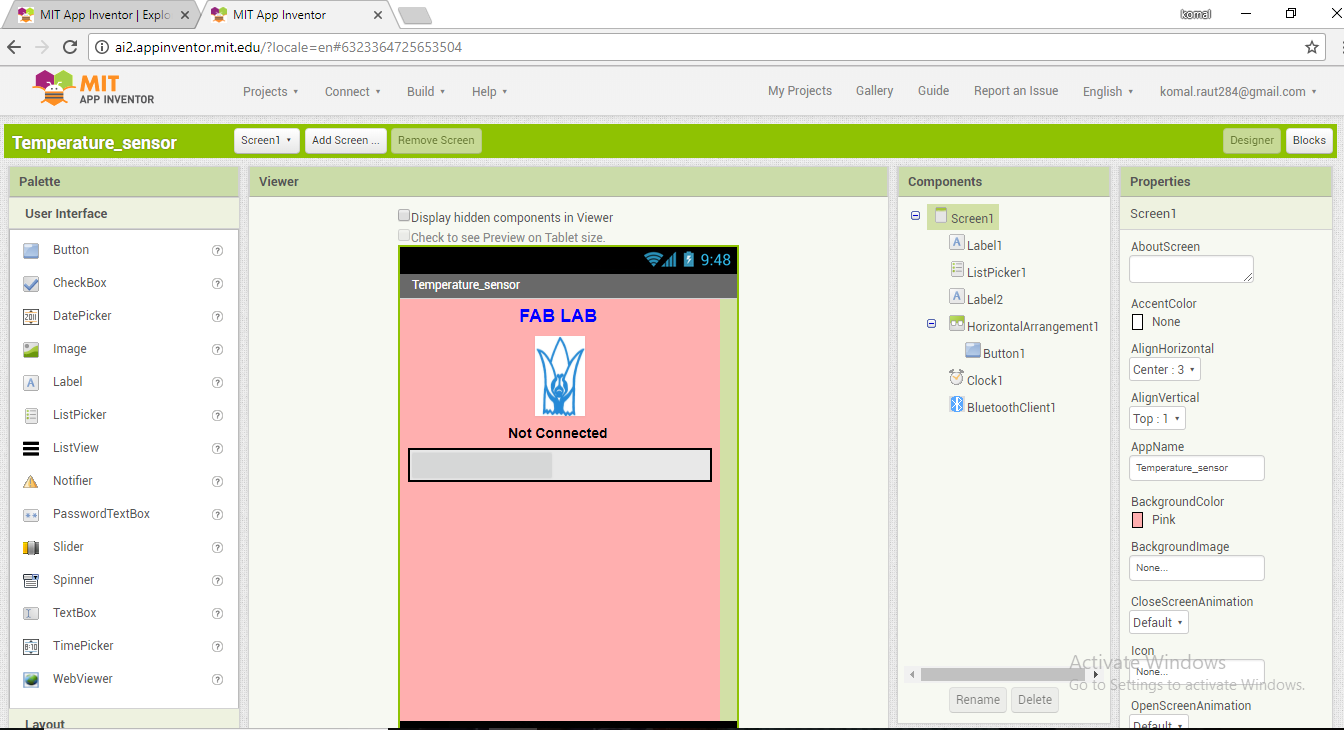
Task: Click the AppName text field
Action: pyautogui.click(x=1197, y=468)
